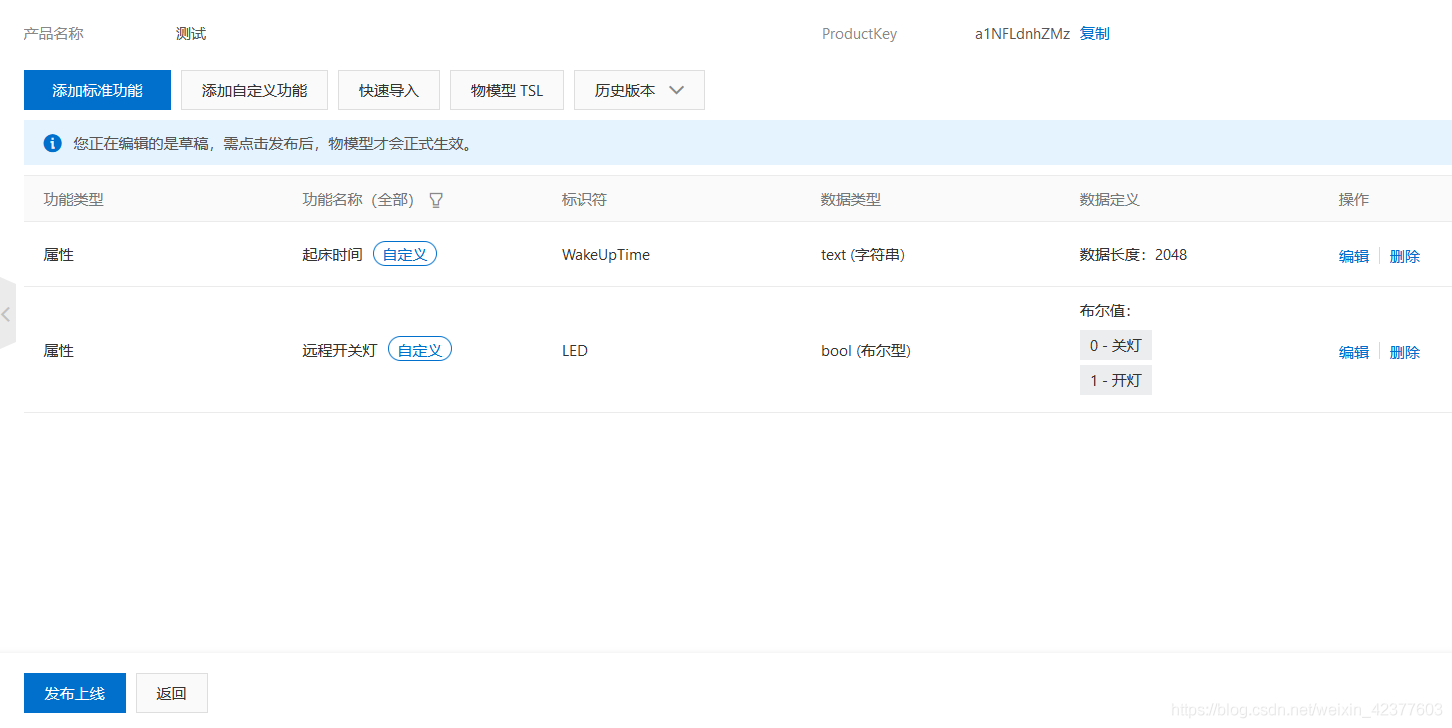This screenshot has height=728, width=1452.
Task: Click 添加自定义功能 button
Action: point(254,90)
